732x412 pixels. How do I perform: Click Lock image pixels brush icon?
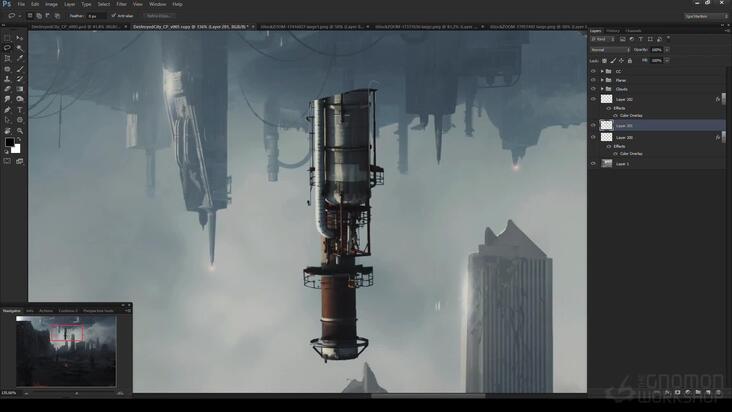(x=613, y=61)
